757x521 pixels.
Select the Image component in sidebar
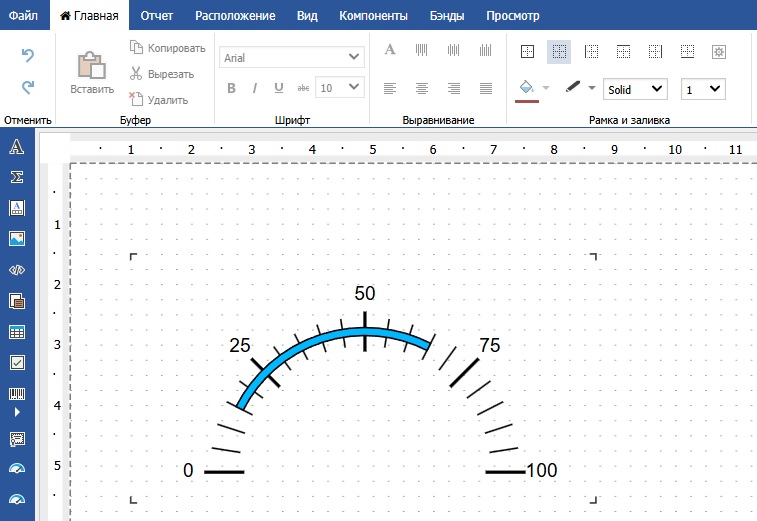tap(16, 239)
